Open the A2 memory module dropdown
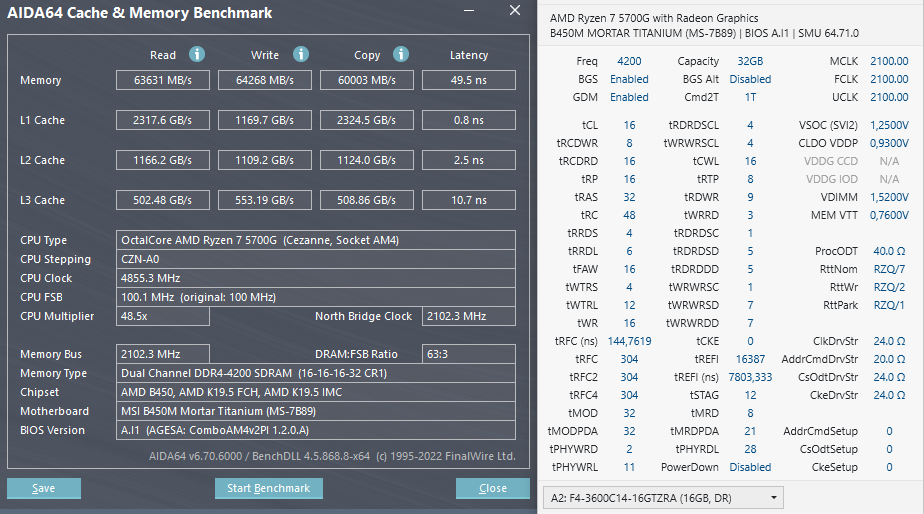This screenshot has height=514, width=924. [x=663, y=498]
